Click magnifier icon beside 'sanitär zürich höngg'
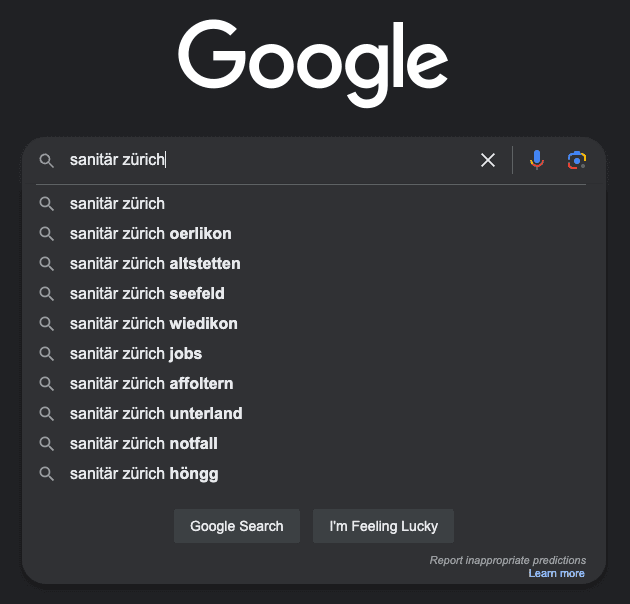This screenshot has width=630, height=604. pyautogui.click(x=46, y=474)
